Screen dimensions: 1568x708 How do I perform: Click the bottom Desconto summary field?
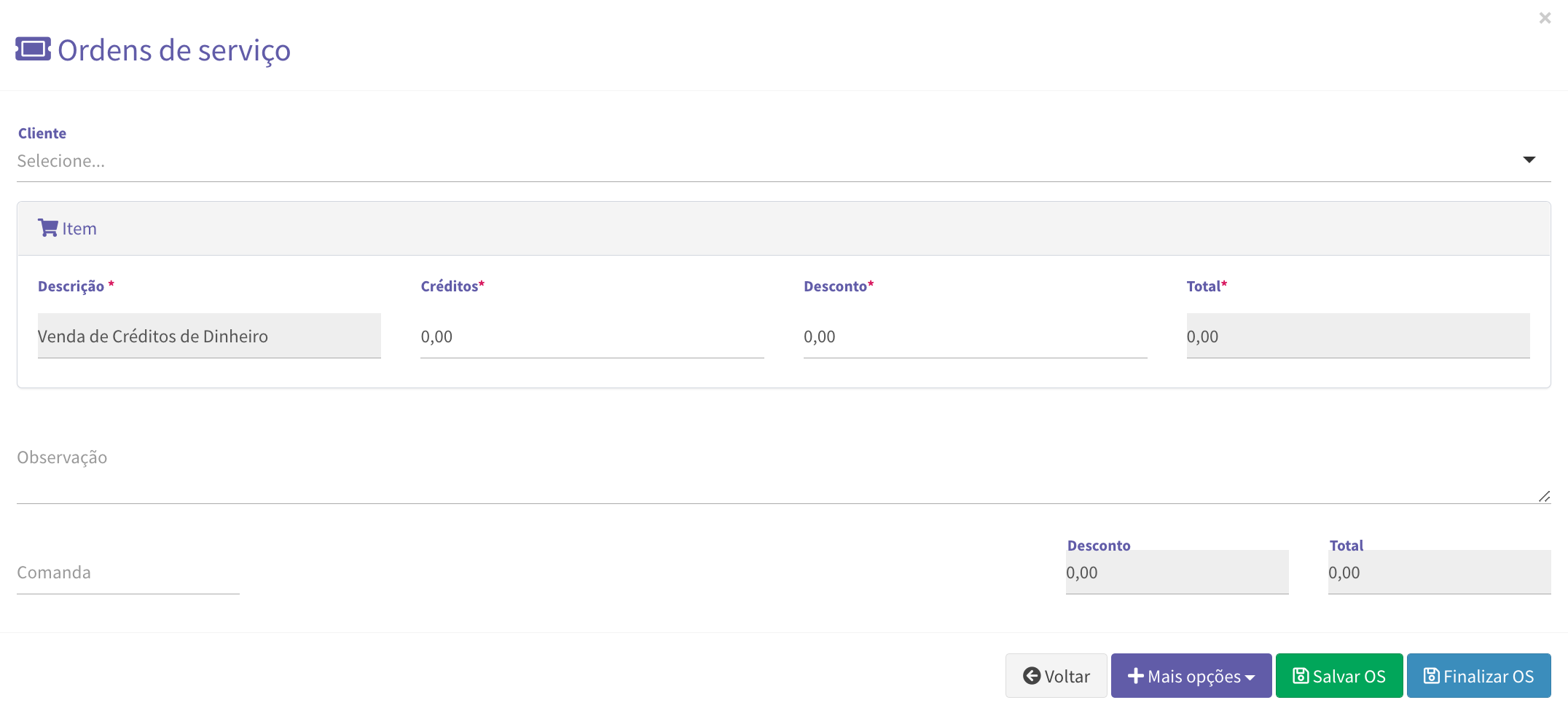[x=1177, y=573]
